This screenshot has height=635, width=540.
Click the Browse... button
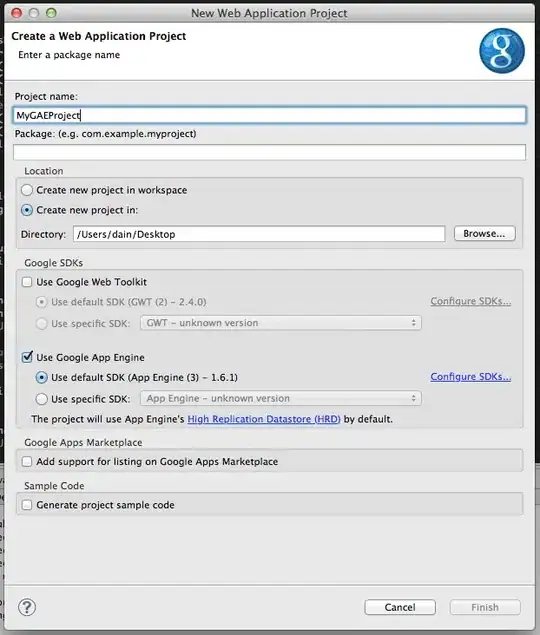click(x=485, y=234)
